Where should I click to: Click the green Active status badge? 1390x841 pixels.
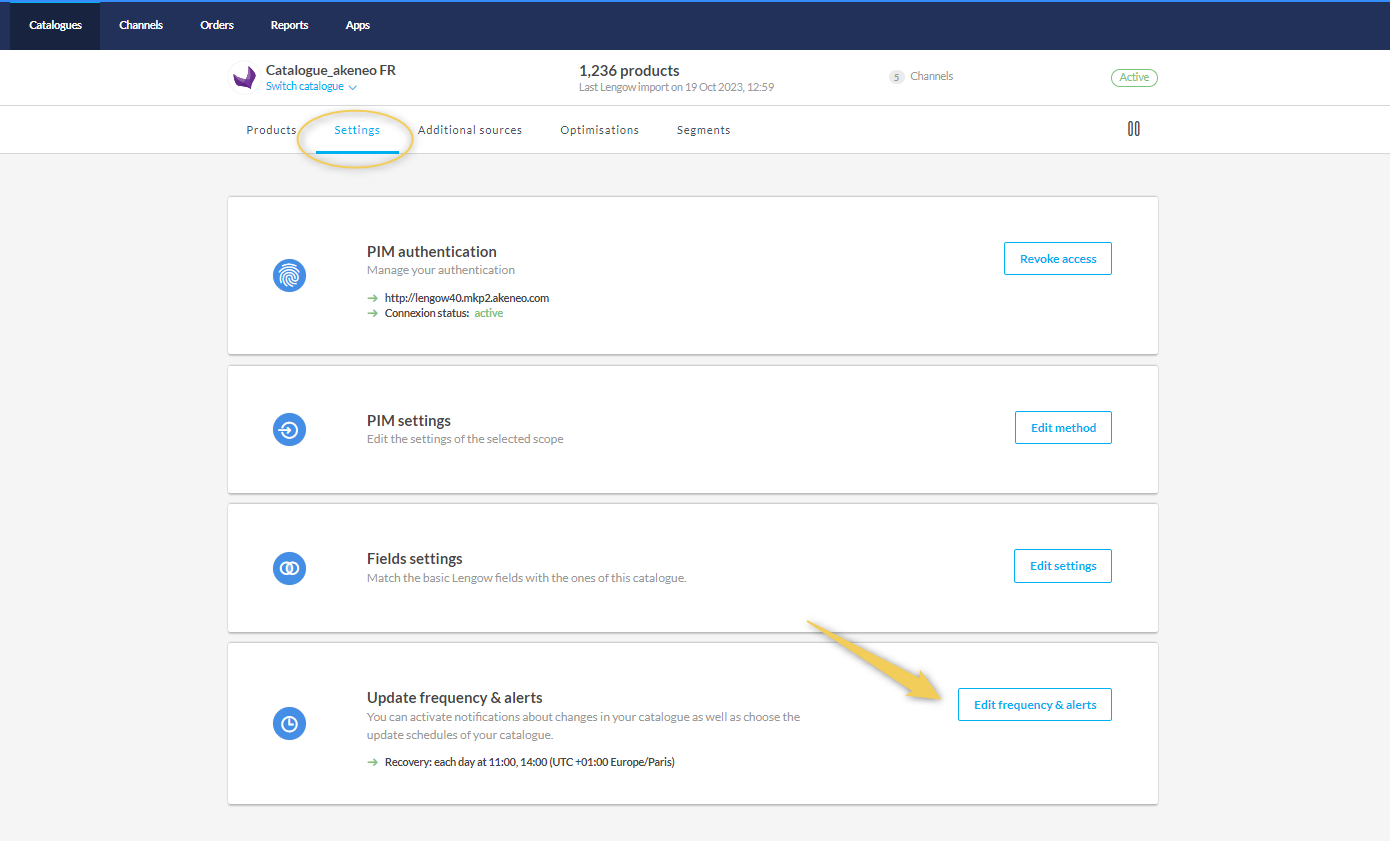point(1133,77)
